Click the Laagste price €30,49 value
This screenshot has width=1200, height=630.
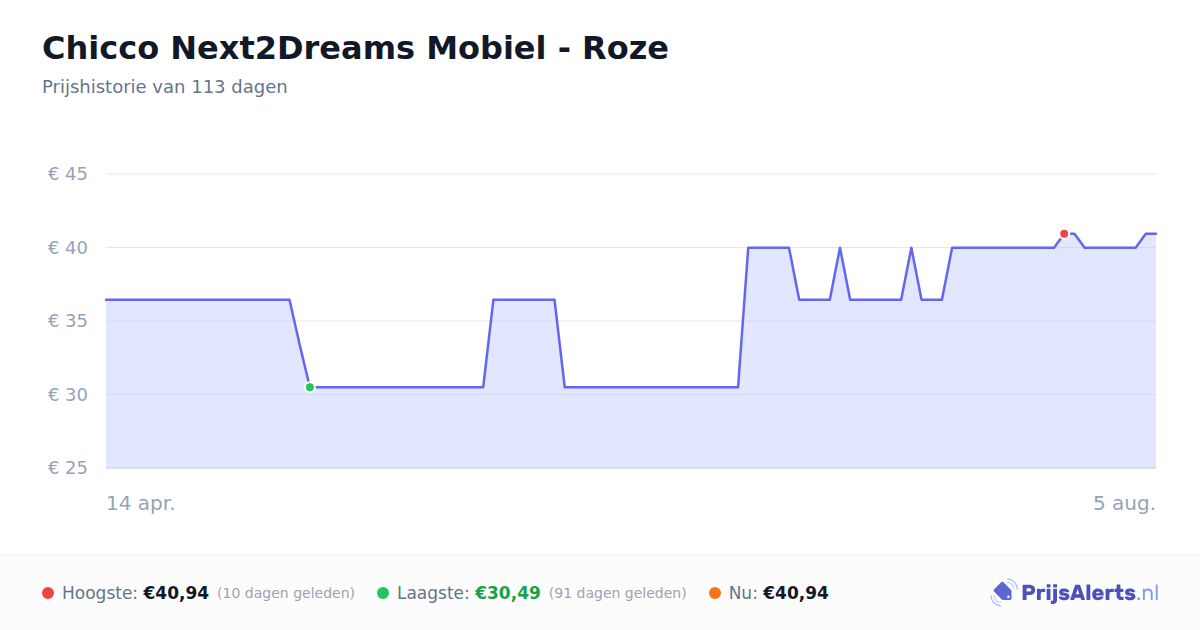coord(508,593)
